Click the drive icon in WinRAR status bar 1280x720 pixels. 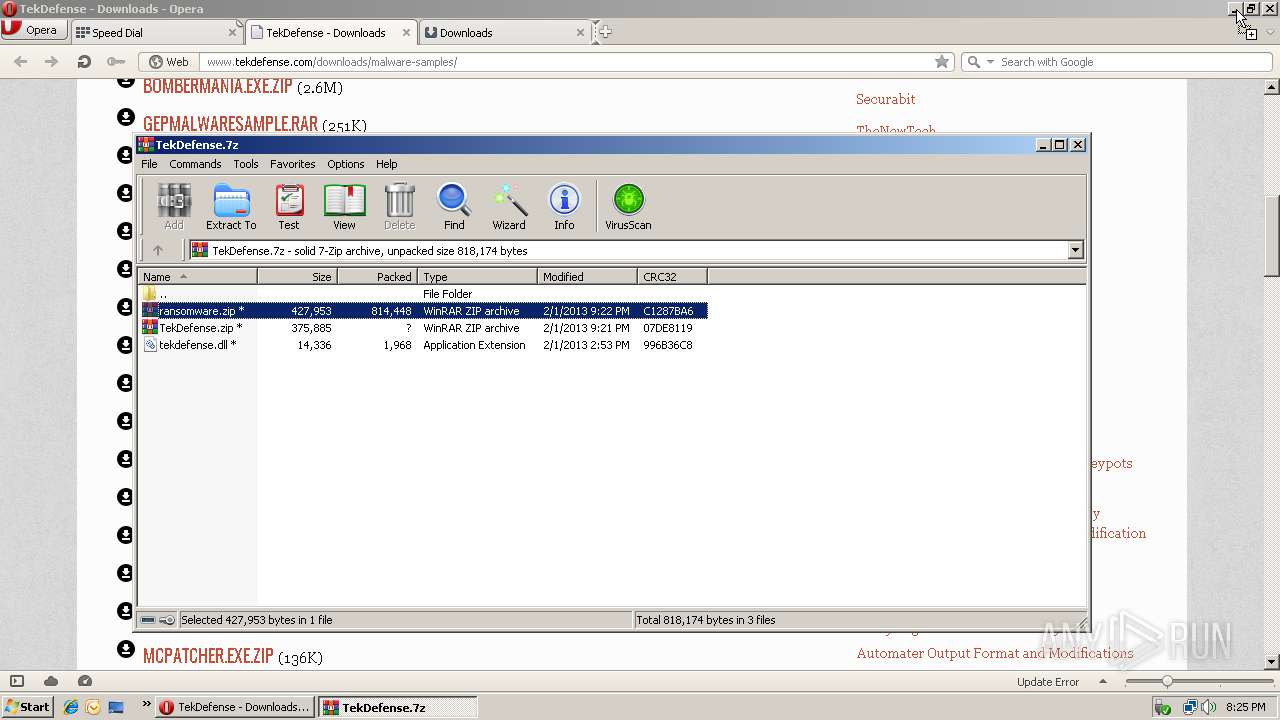pyautogui.click(x=148, y=620)
